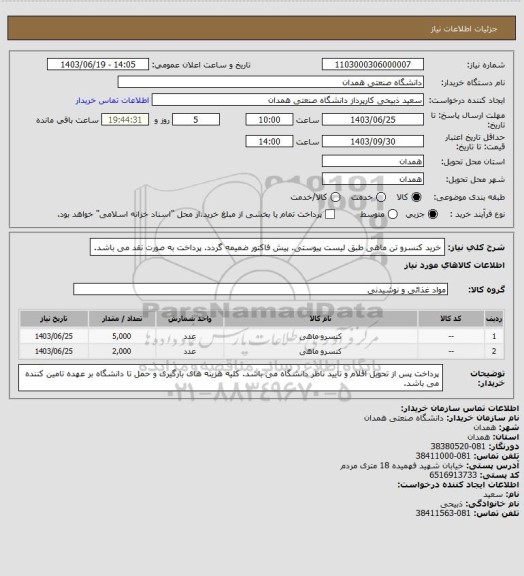The height and width of the screenshot is (576, 524).
Task: Tick the Islamic treasury bonds payment checkbox
Action: (330, 214)
